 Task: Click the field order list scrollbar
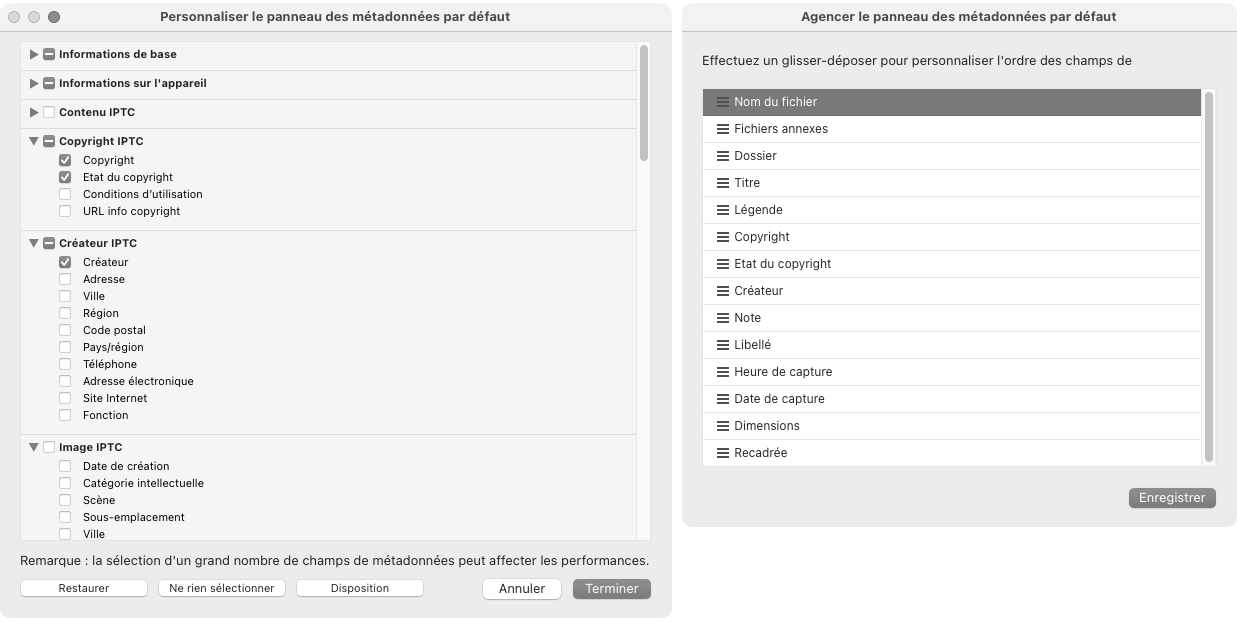click(1209, 275)
